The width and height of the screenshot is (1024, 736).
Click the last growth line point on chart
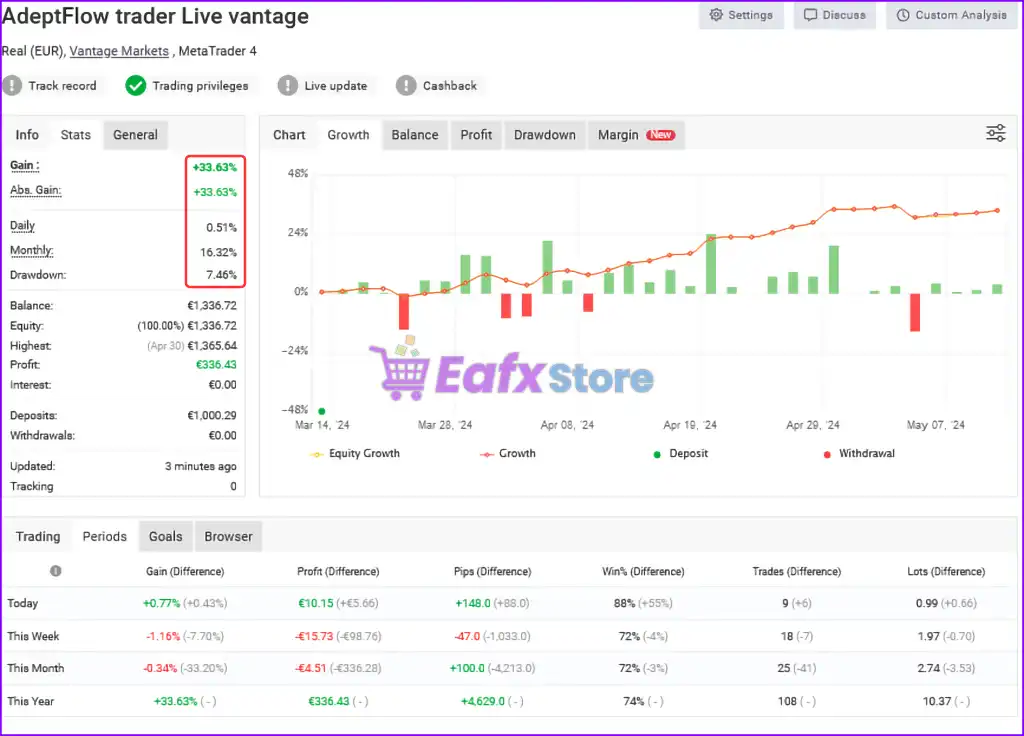pos(997,210)
